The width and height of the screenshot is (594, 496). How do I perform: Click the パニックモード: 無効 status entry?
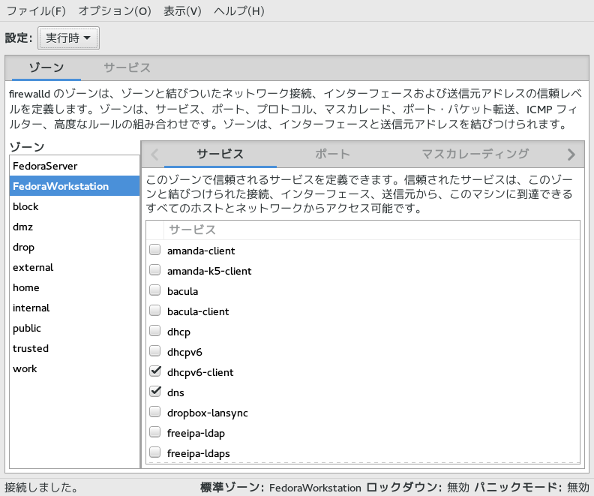pos(532,487)
